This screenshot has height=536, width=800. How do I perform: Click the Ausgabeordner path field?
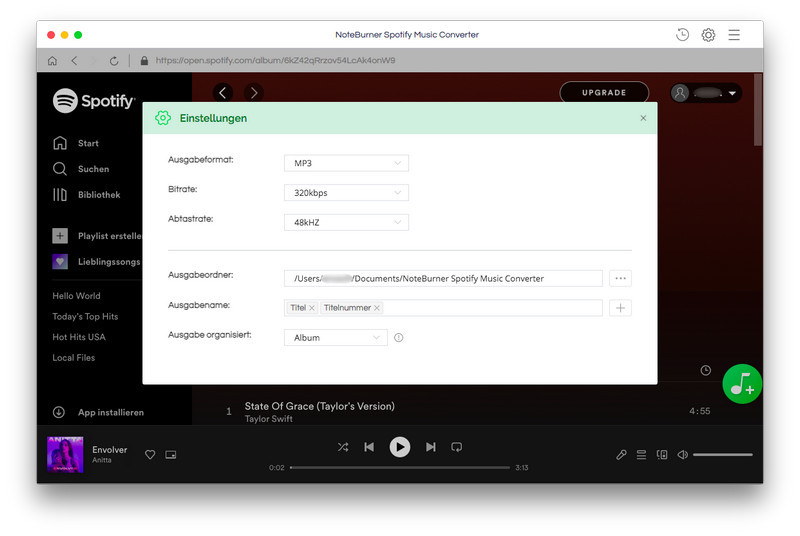pyautogui.click(x=443, y=278)
